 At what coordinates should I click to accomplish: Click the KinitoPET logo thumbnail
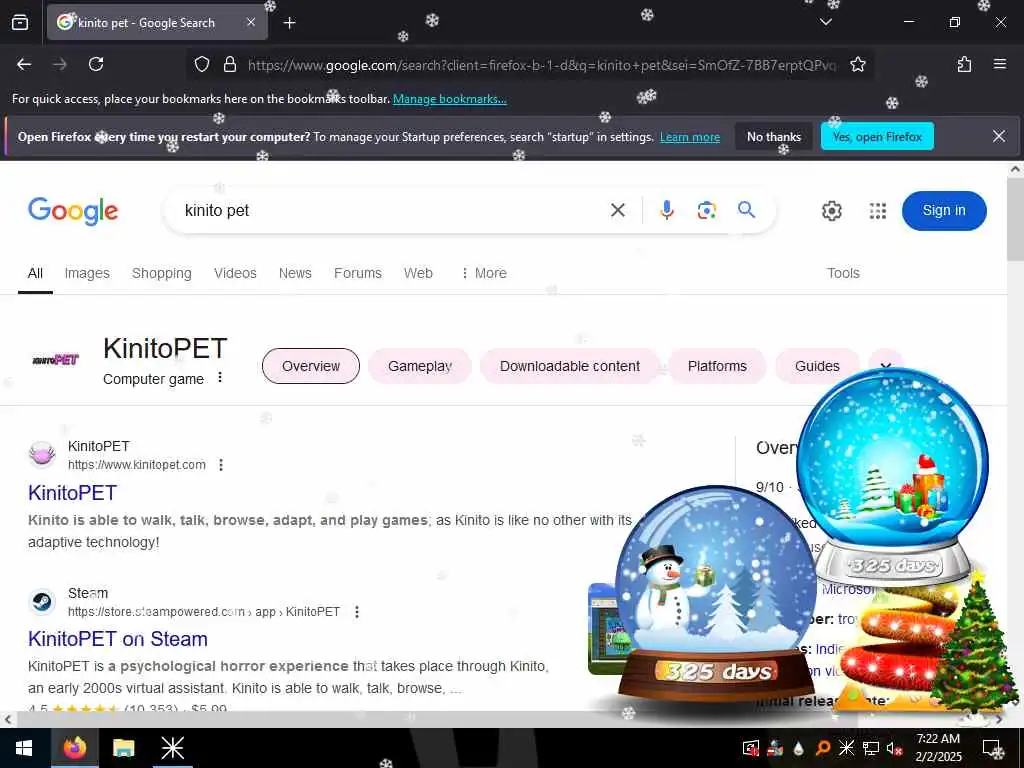tap(56, 359)
